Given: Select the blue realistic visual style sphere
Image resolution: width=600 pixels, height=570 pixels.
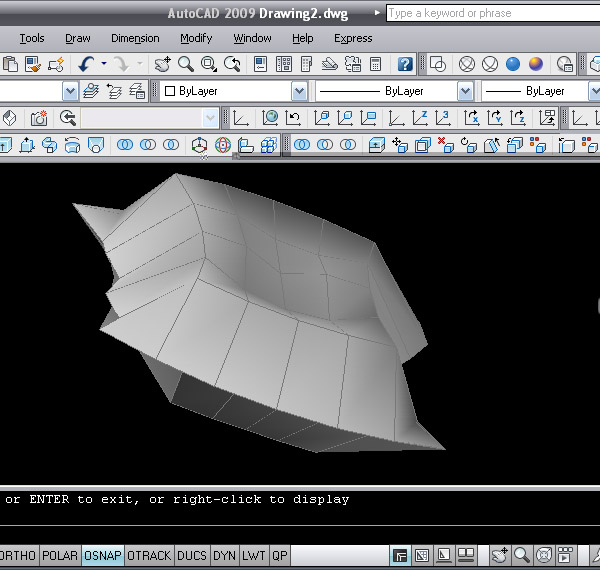Looking at the screenshot, I should pyautogui.click(x=513, y=64).
